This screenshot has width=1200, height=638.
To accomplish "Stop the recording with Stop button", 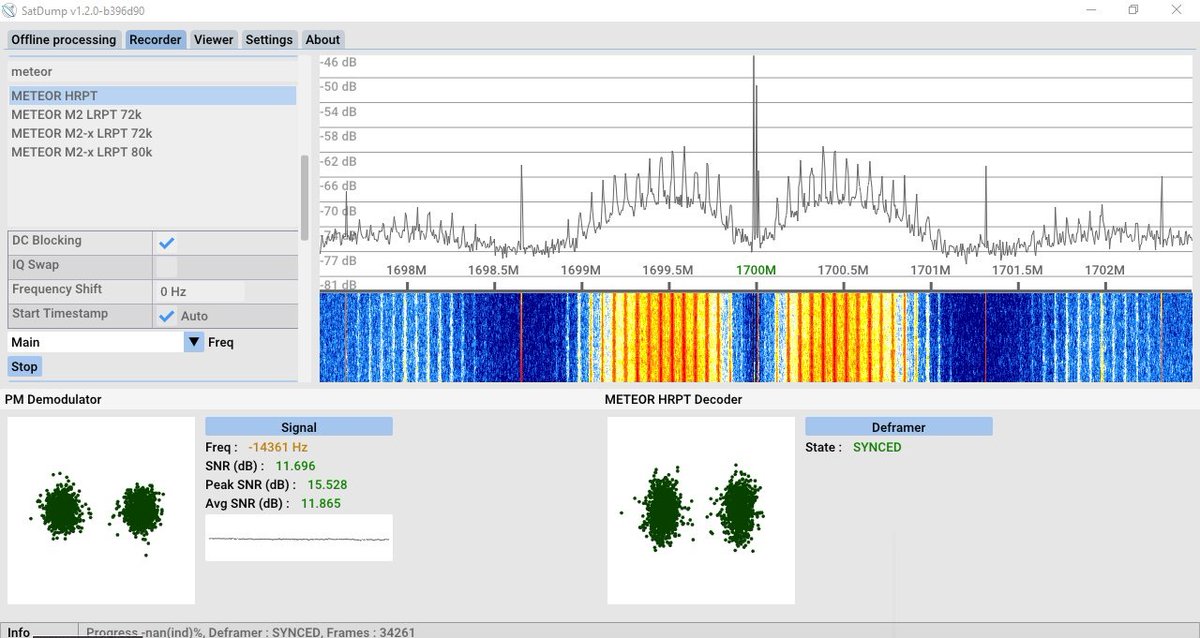I will click(24, 367).
